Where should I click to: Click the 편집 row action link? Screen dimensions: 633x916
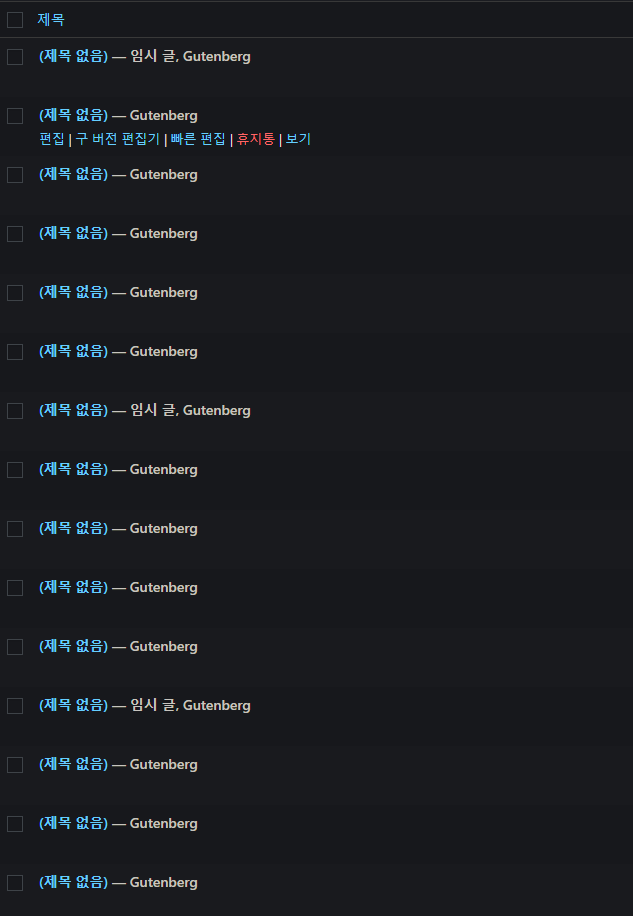tap(51, 139)
